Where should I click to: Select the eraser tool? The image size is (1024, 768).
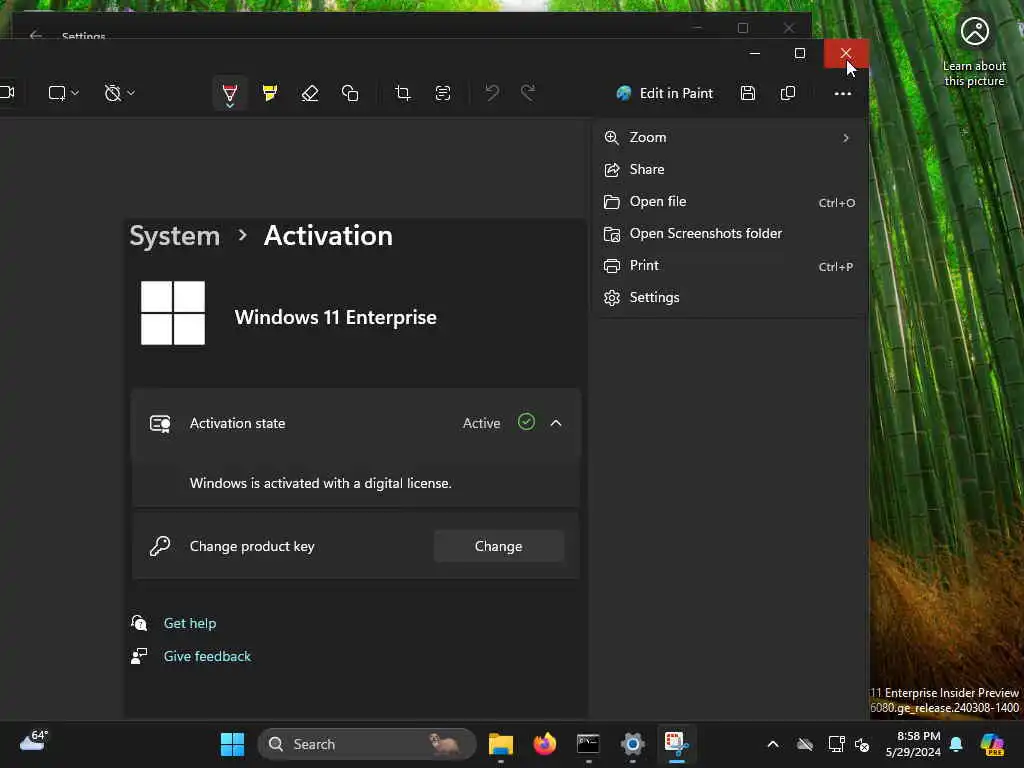tap(310, 93)
